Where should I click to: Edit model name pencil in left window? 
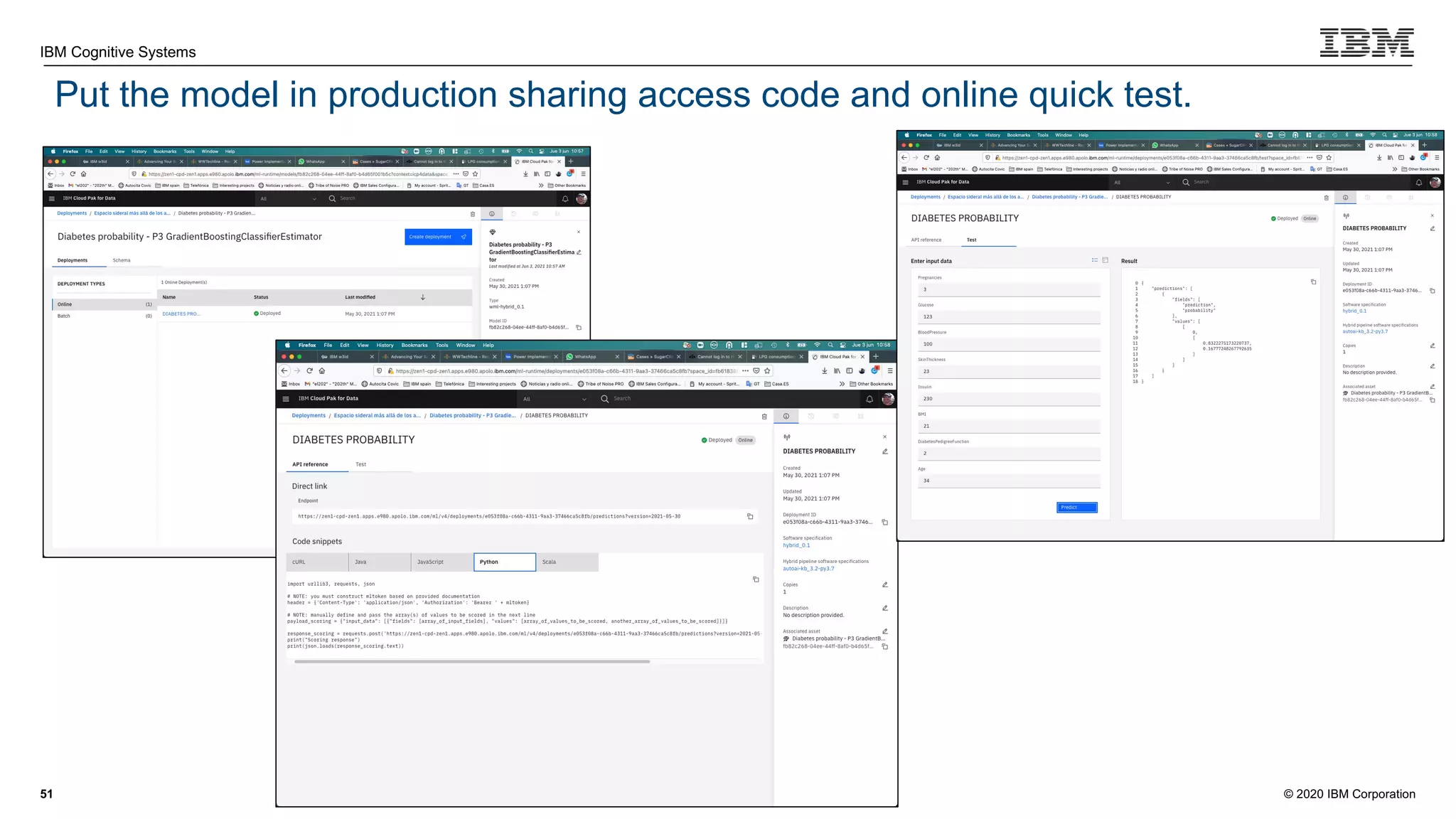[579, 252]
